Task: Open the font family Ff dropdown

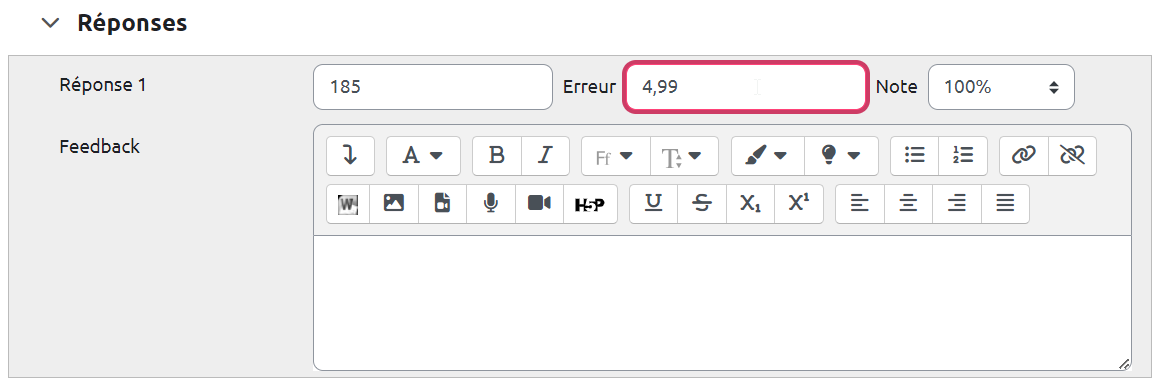Action: (615, 156)
